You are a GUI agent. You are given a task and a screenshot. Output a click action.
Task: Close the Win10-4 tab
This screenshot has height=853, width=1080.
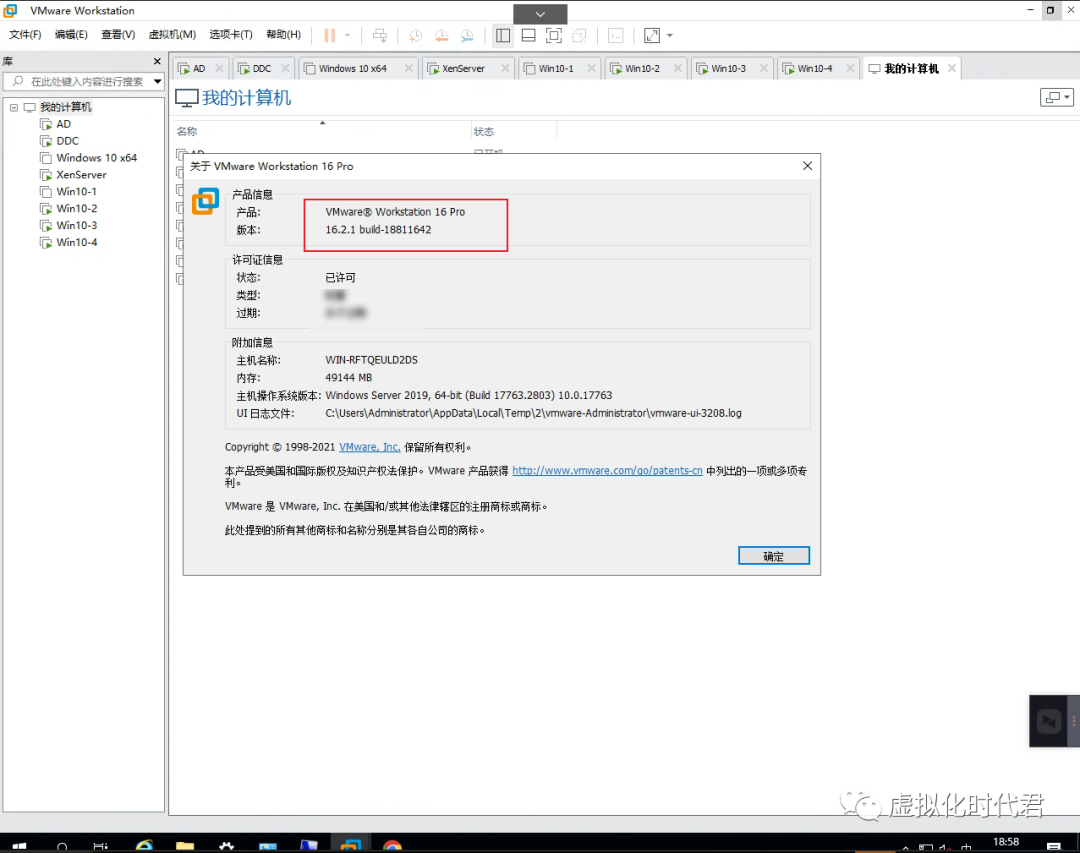coord(850,68)
